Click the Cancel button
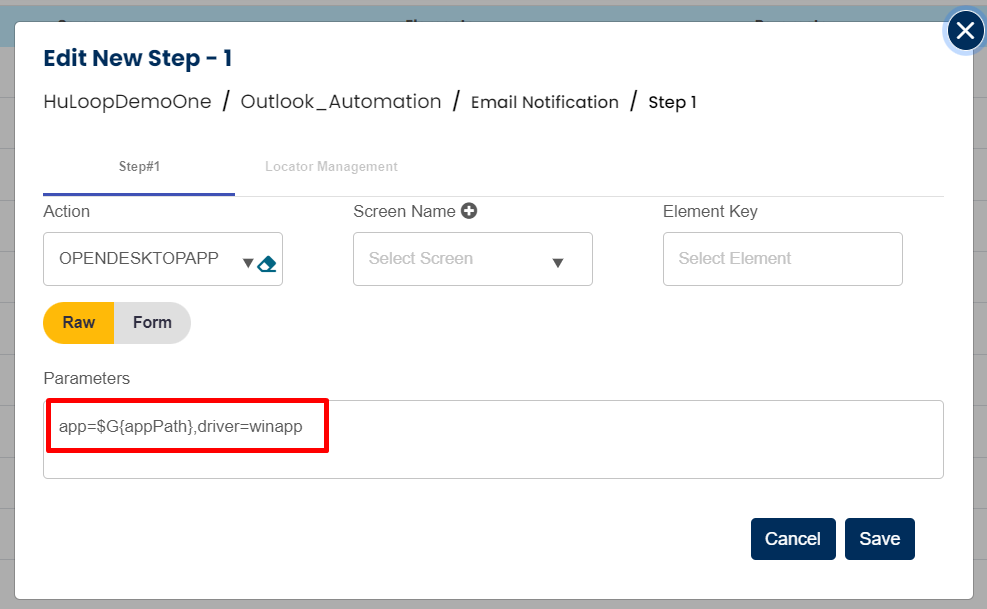This screenshot has height=609, width=987. [792, 539]
